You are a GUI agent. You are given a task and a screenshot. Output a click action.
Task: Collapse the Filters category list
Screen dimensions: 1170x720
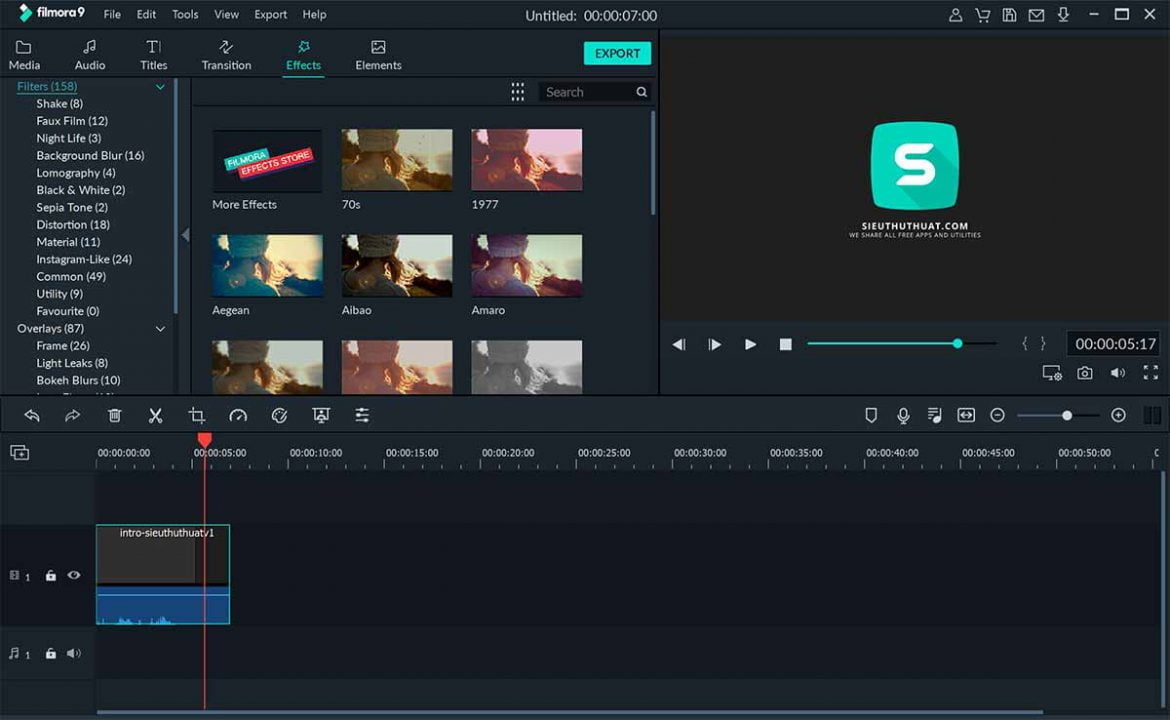[159, 86]
